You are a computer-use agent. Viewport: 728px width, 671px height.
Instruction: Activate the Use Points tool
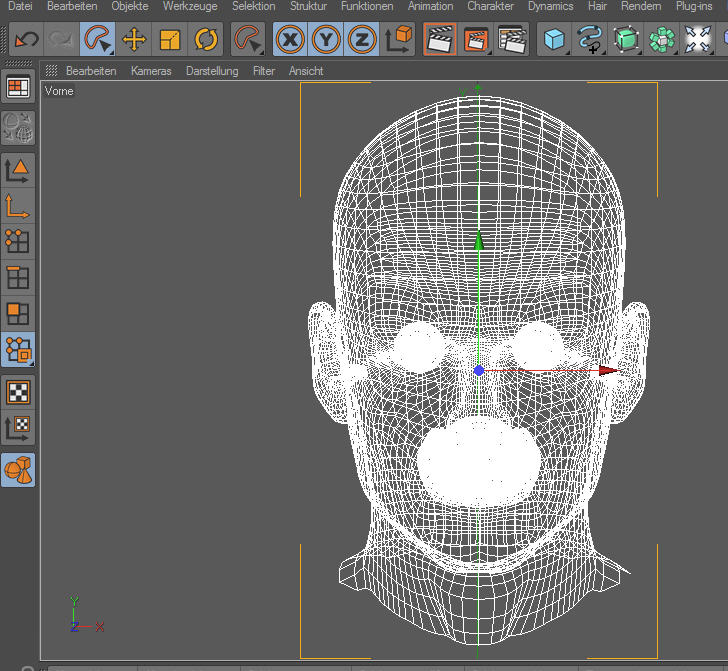18,241
